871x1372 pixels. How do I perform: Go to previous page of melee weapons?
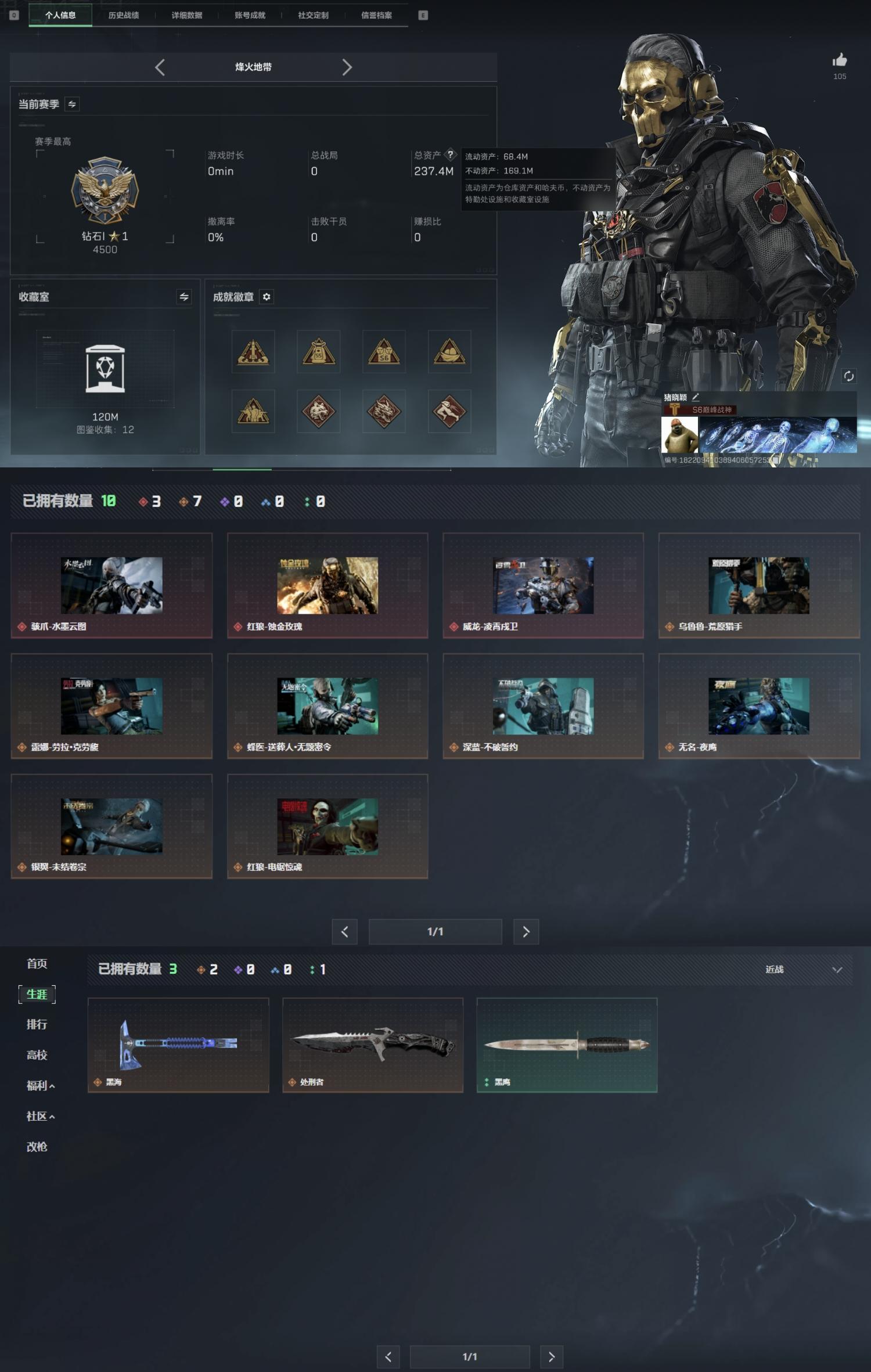(388, 1357)
